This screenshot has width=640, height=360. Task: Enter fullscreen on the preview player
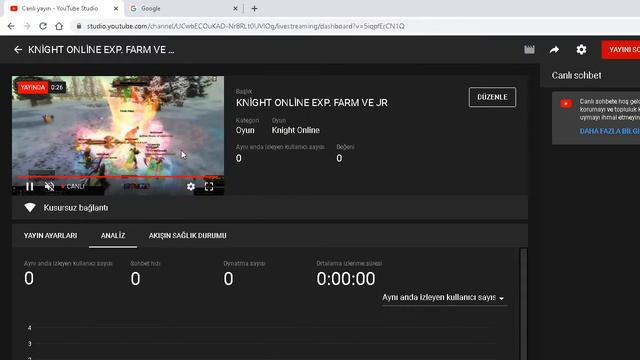coord(209,187)
